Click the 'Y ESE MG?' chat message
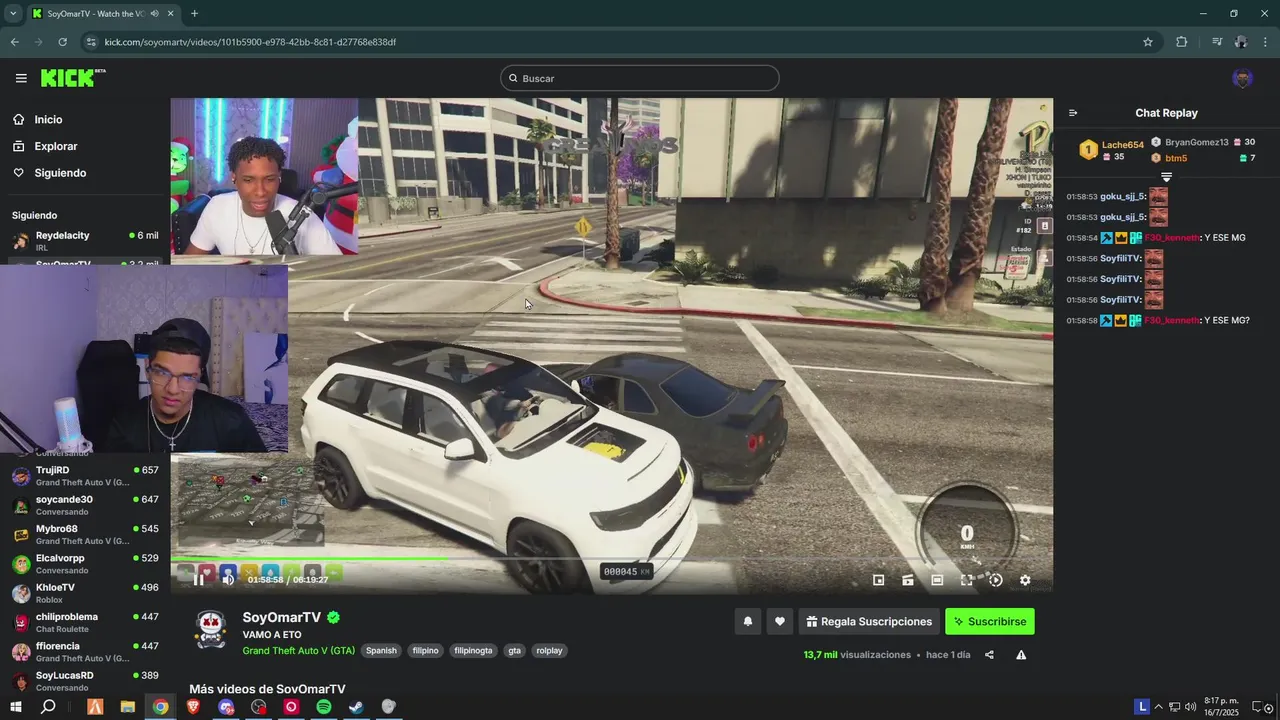 tap(1227, 320)
